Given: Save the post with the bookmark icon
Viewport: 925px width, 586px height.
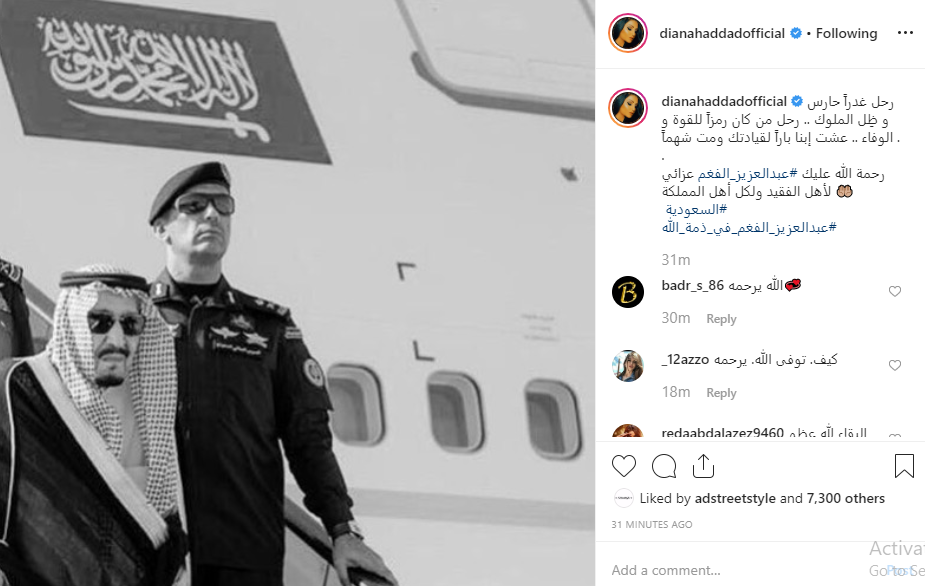Looking at the screenshot, I should pos(904,466).
